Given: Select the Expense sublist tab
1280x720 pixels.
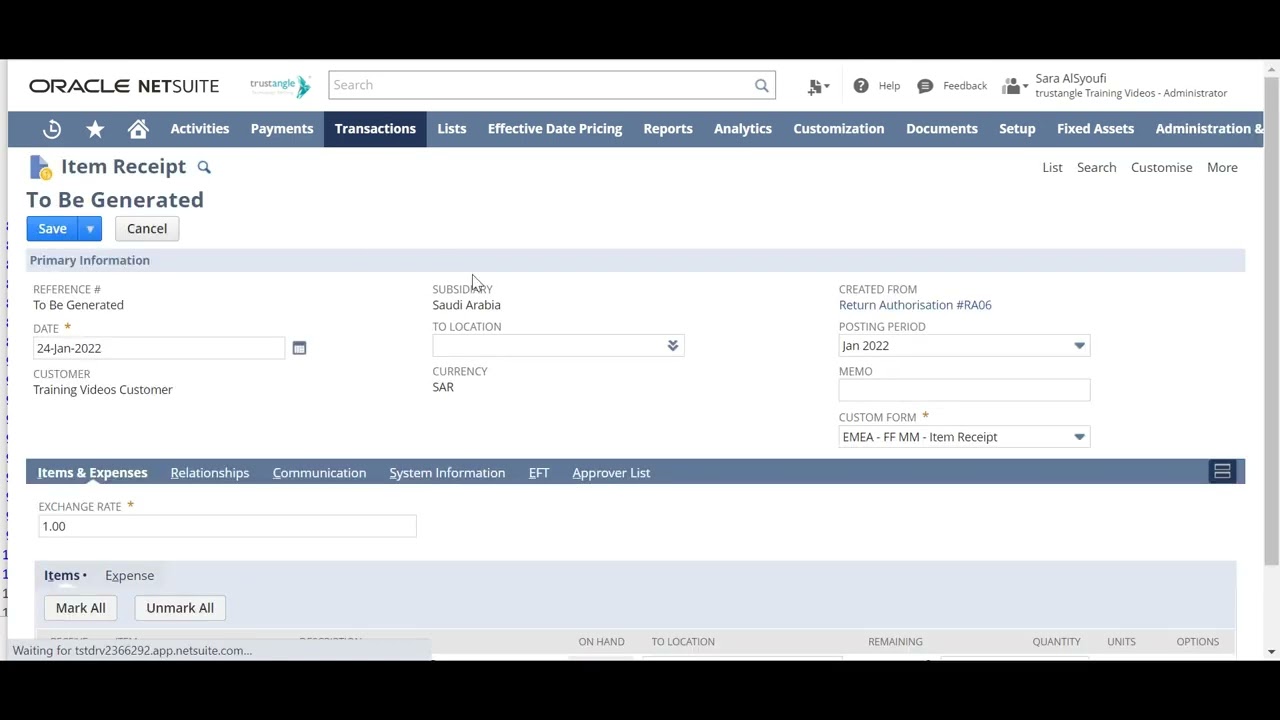Looking at the screenshot, I should point(129,576).
